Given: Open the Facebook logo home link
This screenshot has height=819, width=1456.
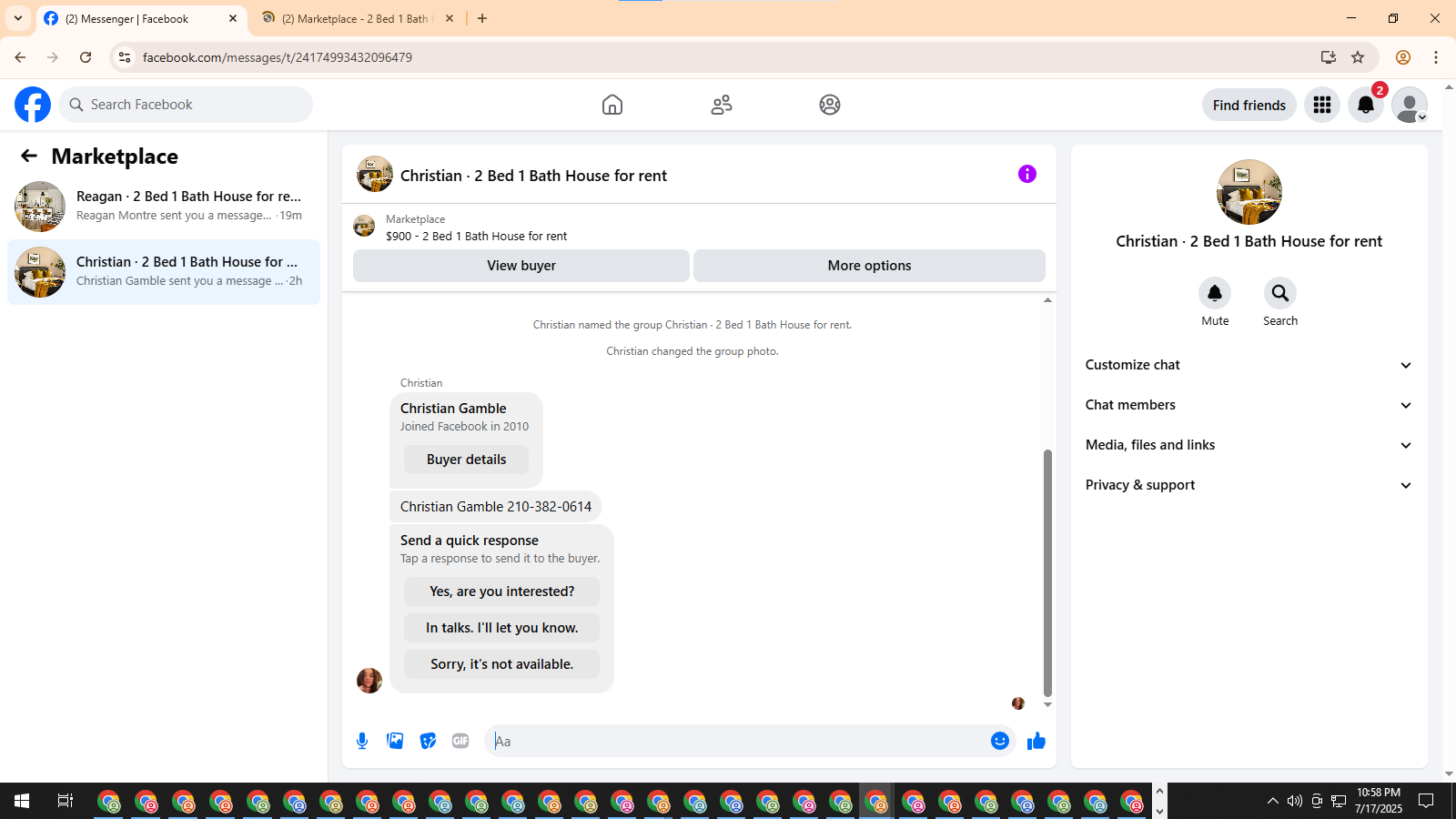Looking at the screenshot, I should (x=33, y=105).
